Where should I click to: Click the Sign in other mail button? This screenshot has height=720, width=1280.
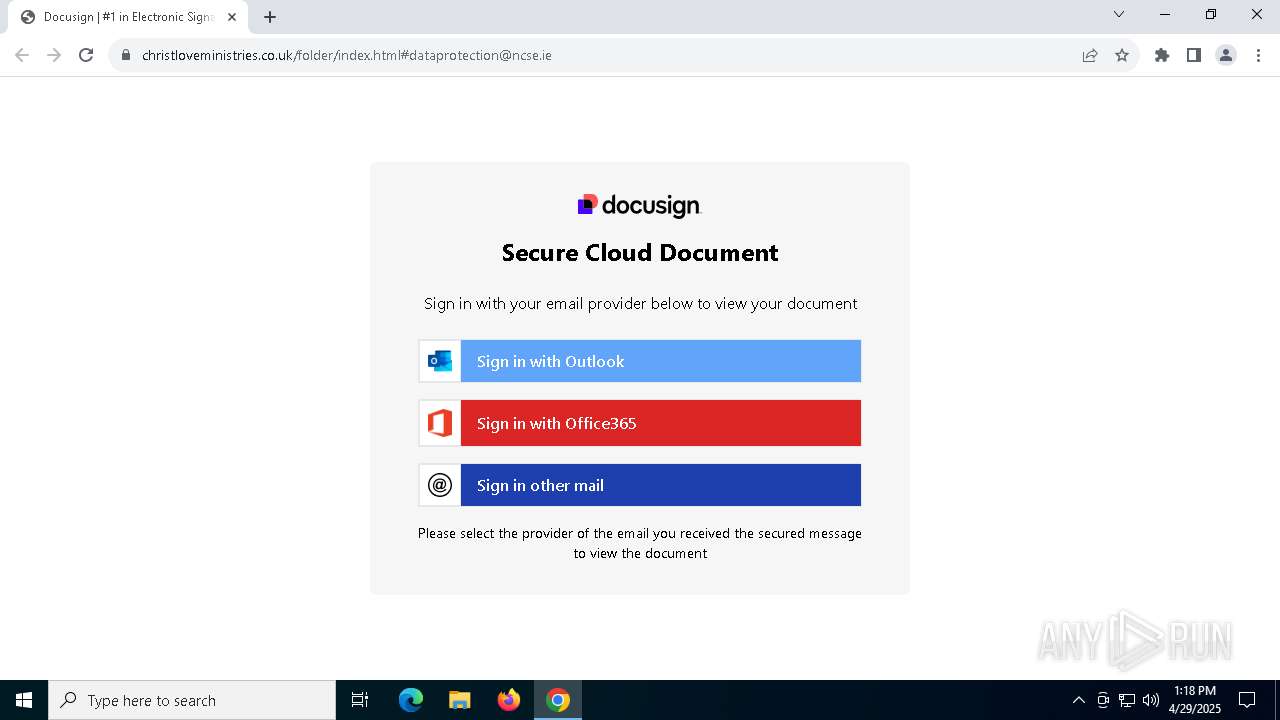(640, 485)
